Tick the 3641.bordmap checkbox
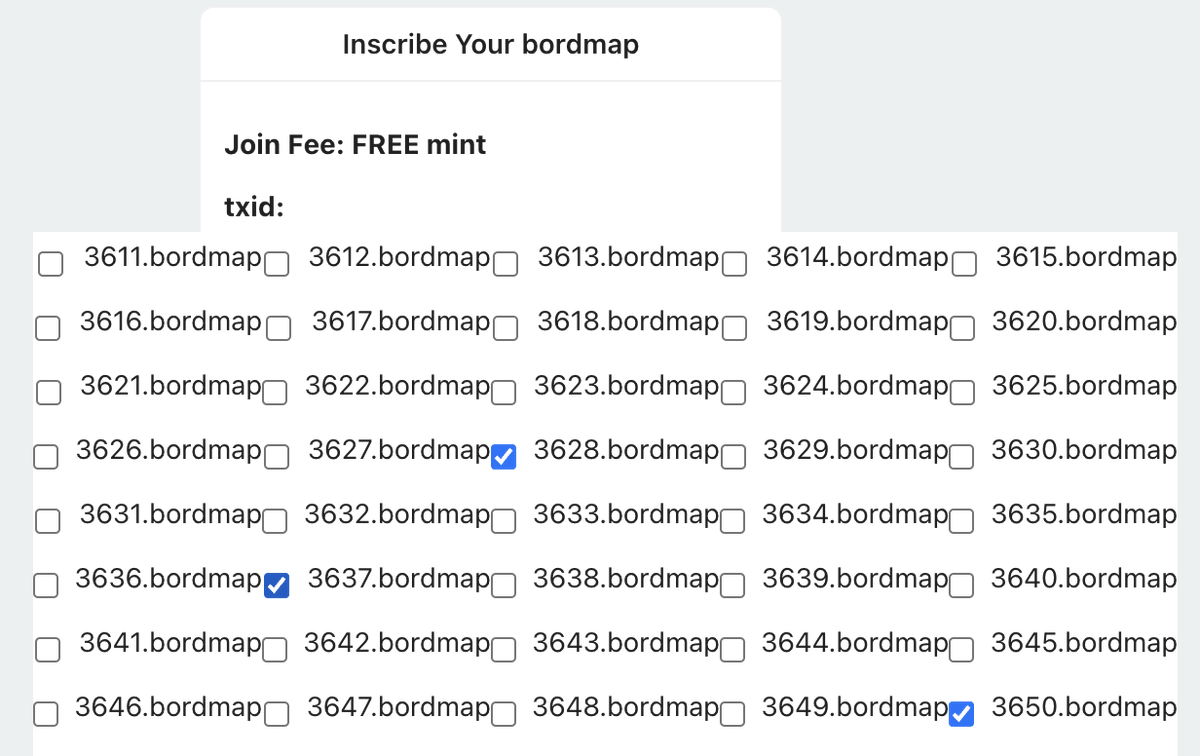The width and height of the screenshot is (1200, 756). point(47,650)
